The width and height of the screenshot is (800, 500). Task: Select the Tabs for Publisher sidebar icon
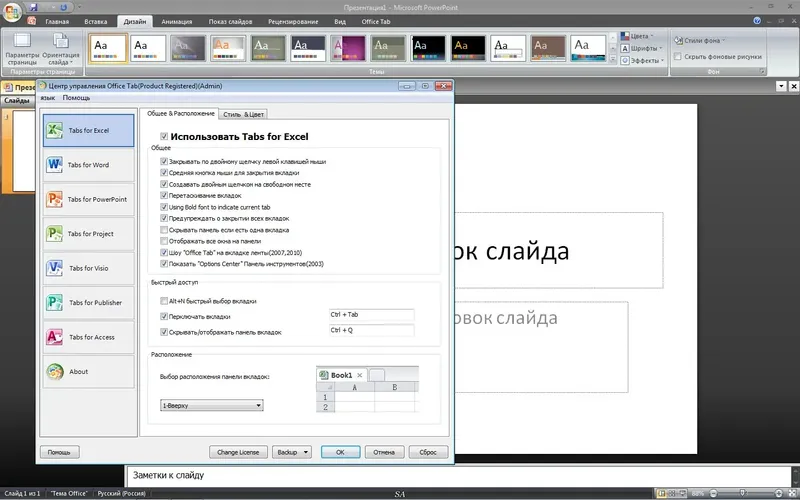pyautogui.click(x=54, y=303)
